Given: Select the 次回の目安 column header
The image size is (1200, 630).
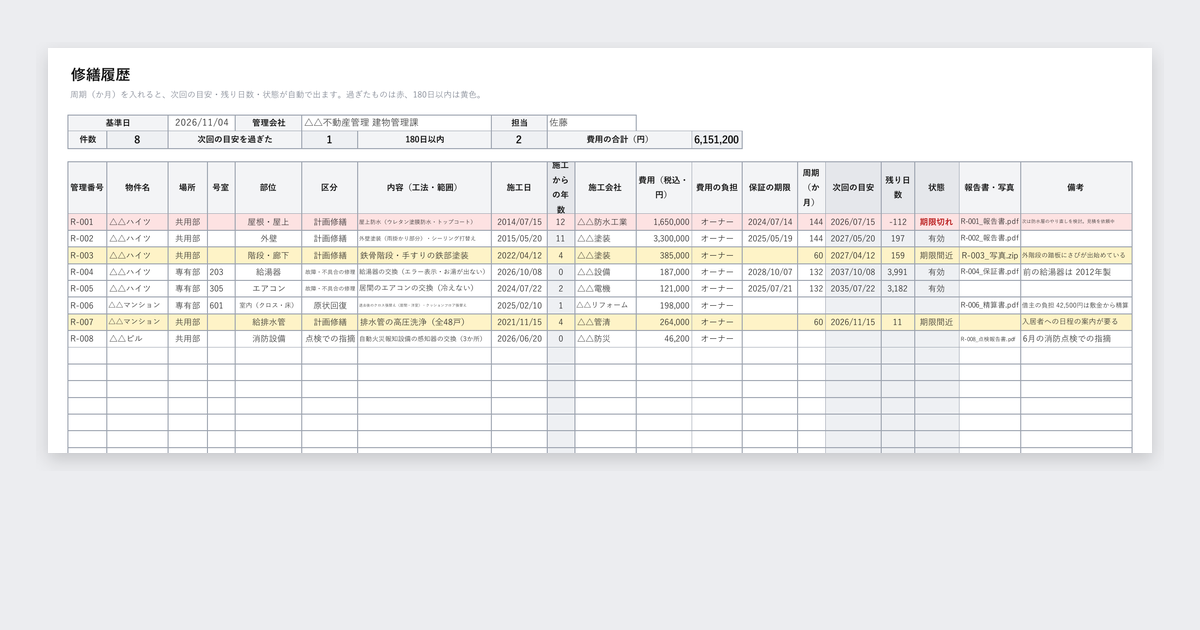Looking at the screenshot, I should pos(853,187).
